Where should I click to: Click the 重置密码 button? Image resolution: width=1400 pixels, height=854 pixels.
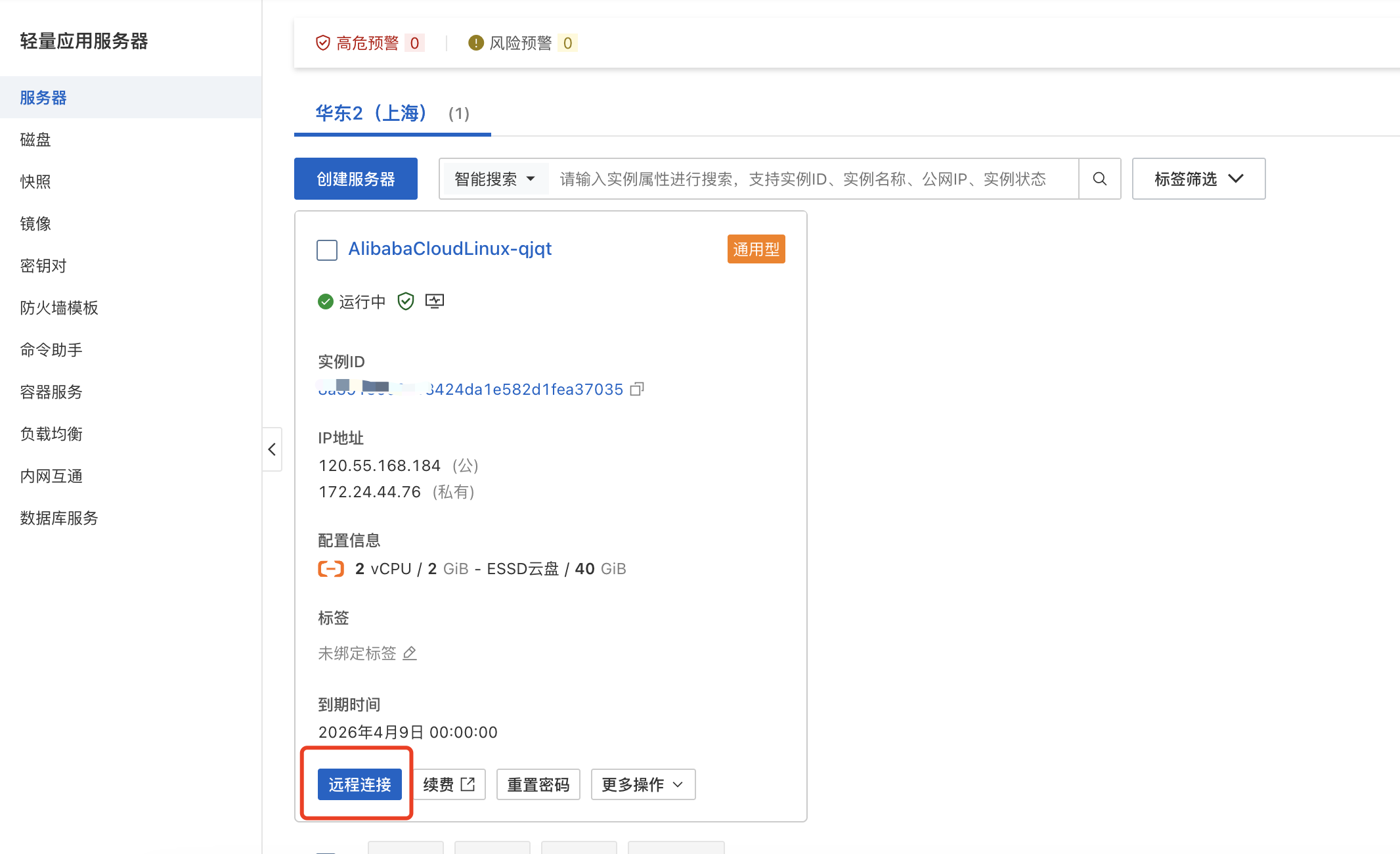tap(538, 784)
